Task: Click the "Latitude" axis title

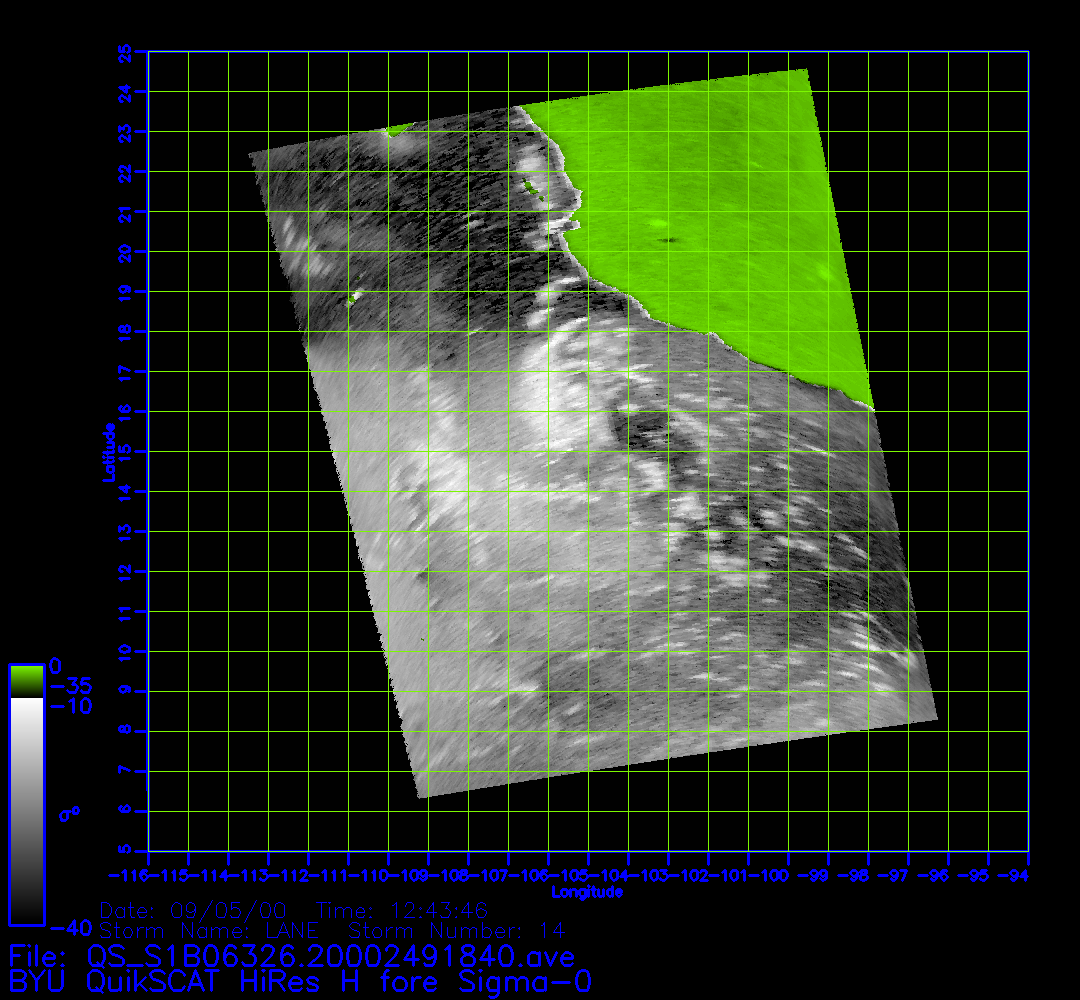Action: click(107, 452)
